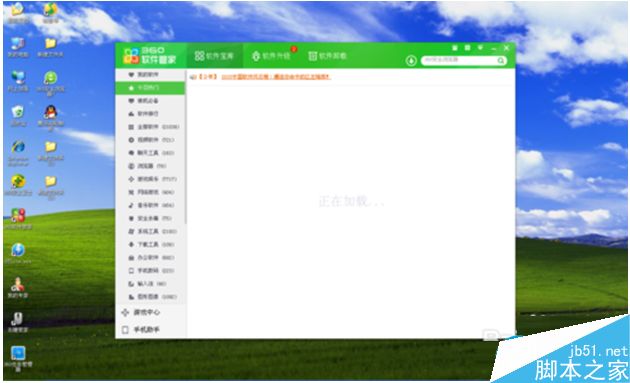Click the heart icon beside 我的软件
The image size is (630, 383).
coord(131,75)
